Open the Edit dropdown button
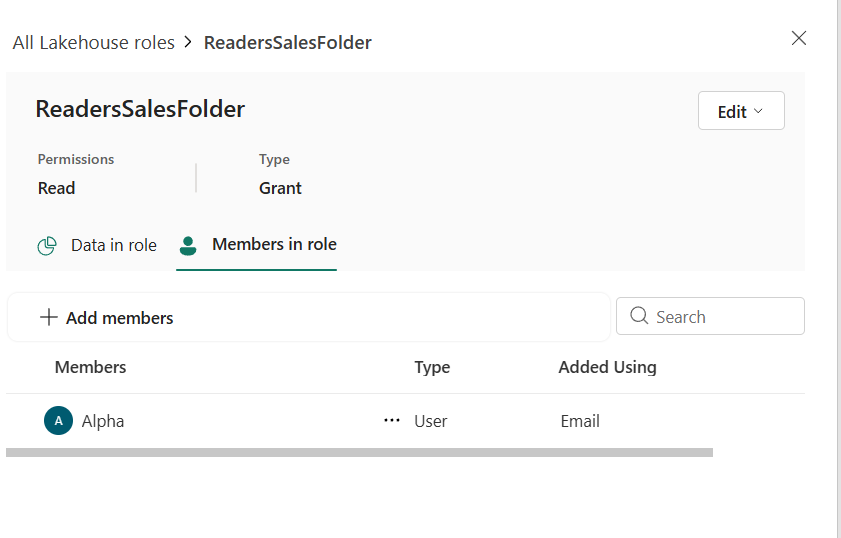841x538 pixels. (741, 111)
